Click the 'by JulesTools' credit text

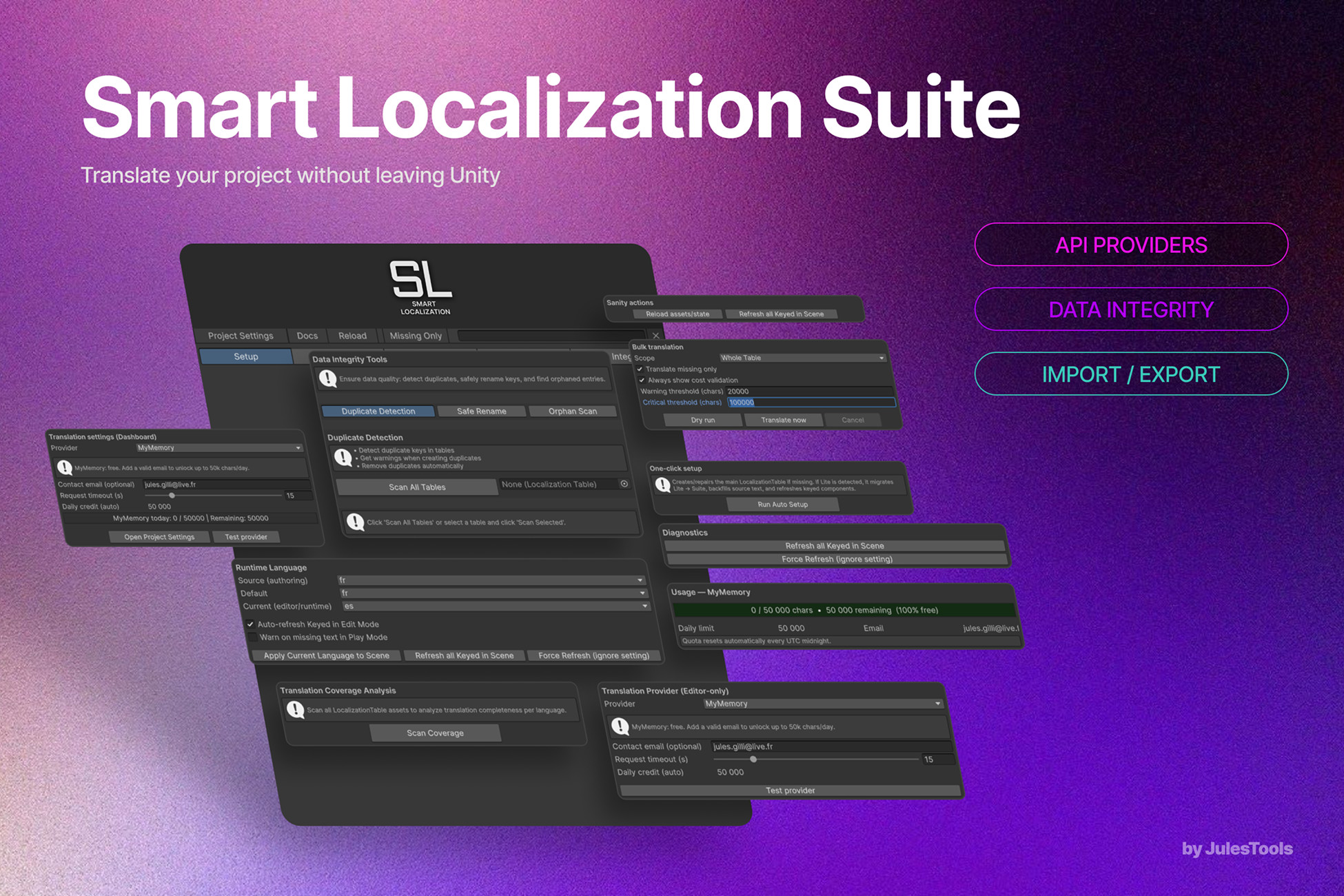1237,848
